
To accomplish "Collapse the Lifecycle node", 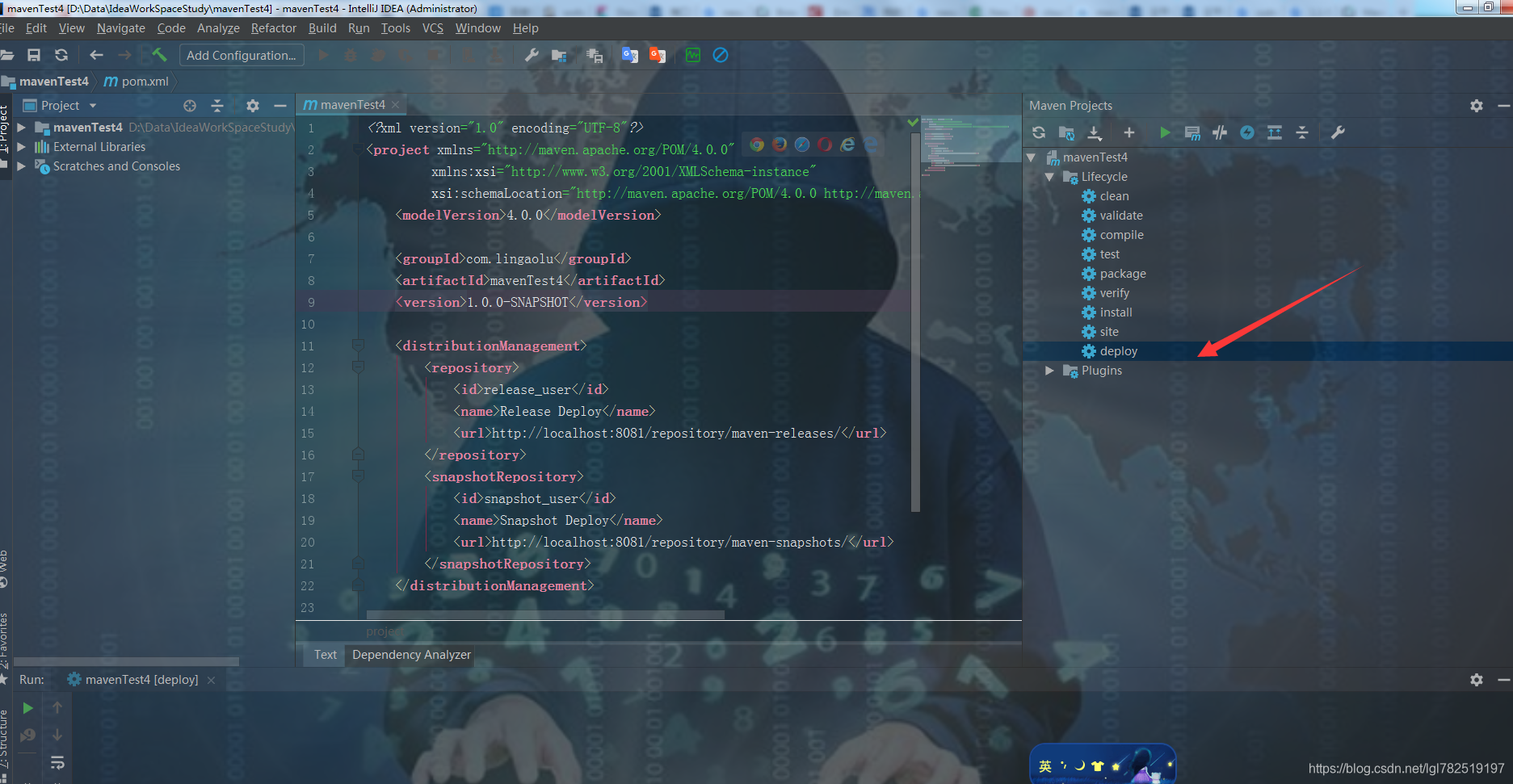I will [x=1049, y=177].
